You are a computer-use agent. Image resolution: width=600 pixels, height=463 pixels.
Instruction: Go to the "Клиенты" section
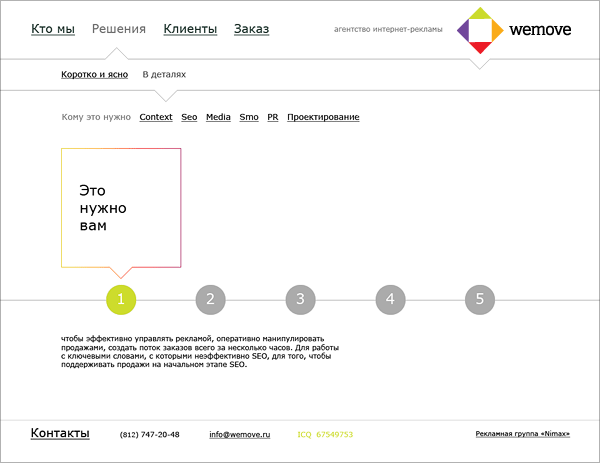(189, 29)
